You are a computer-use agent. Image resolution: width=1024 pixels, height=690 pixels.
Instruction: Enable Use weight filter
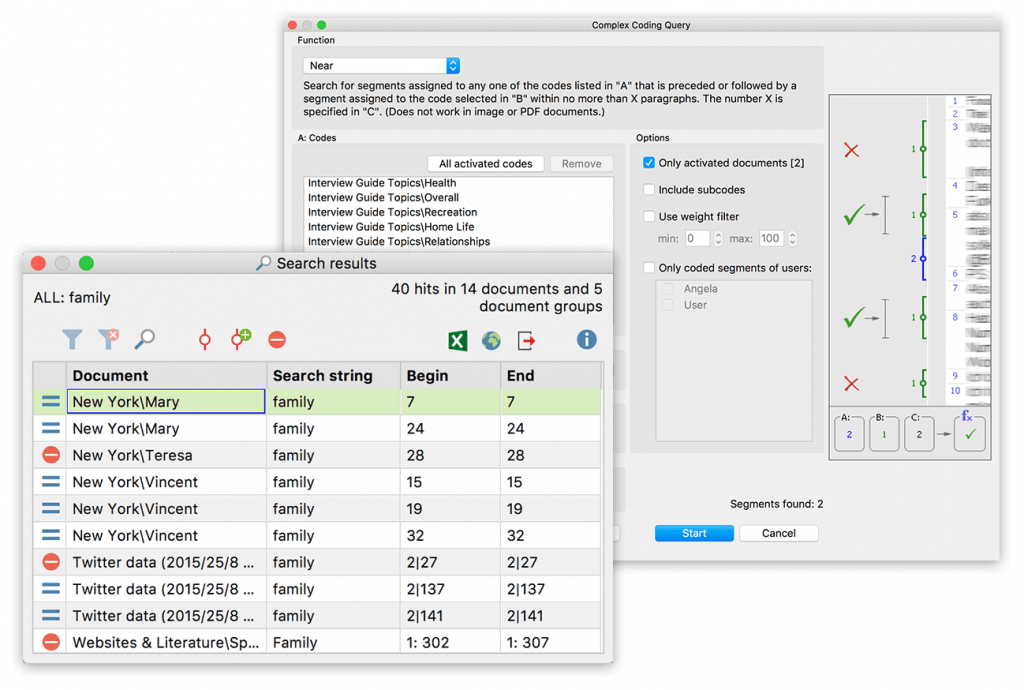tap(649, 216)
